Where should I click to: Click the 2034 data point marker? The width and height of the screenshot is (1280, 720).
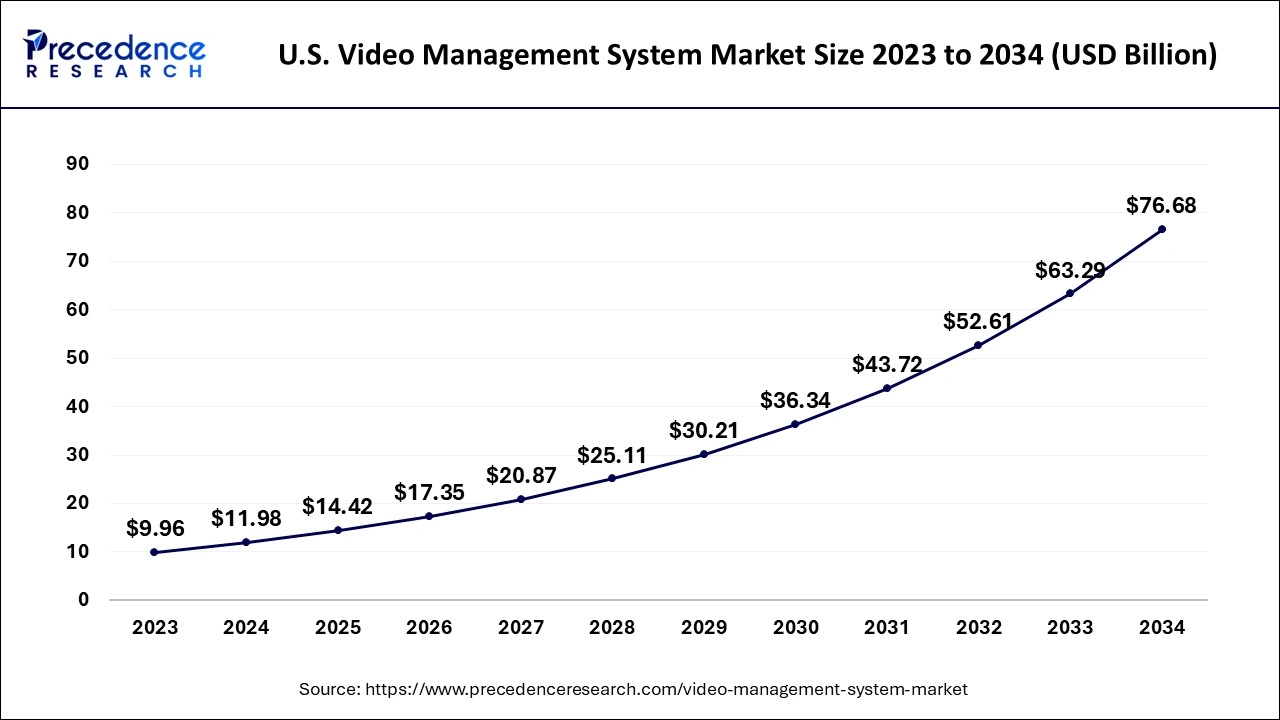1161,229
